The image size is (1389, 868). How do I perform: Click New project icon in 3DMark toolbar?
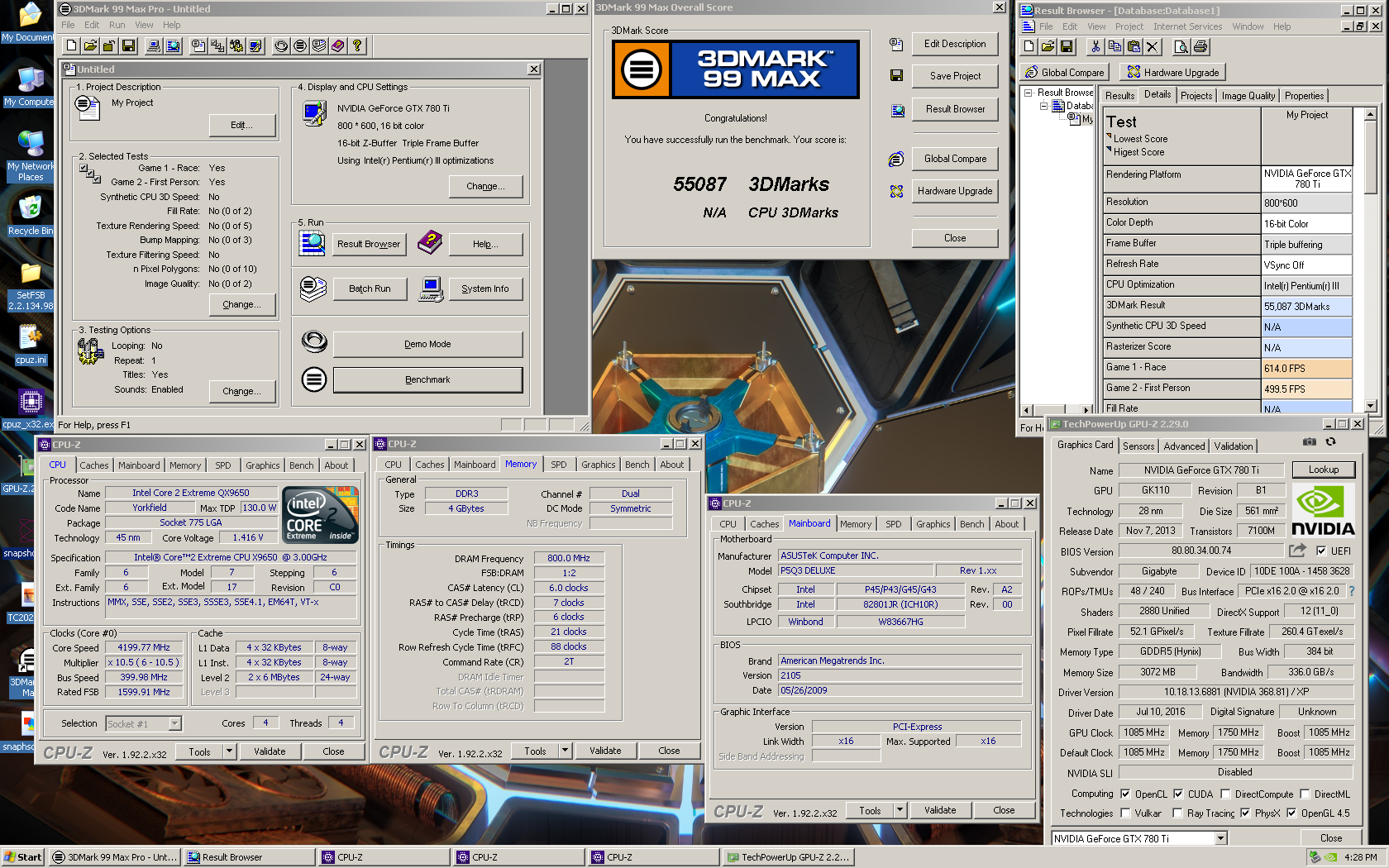click(x=71, y=46)
